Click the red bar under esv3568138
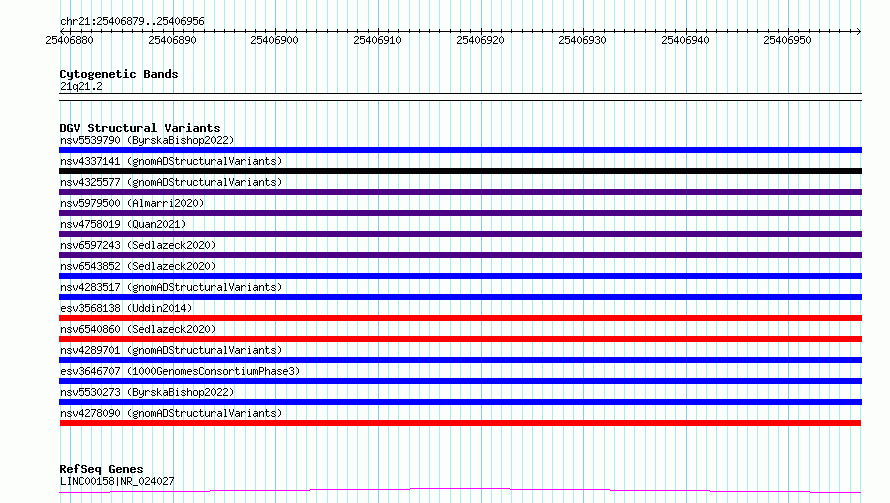Image resolution: width=890 pixels, height=503 pixels. (x=460, y=318)
